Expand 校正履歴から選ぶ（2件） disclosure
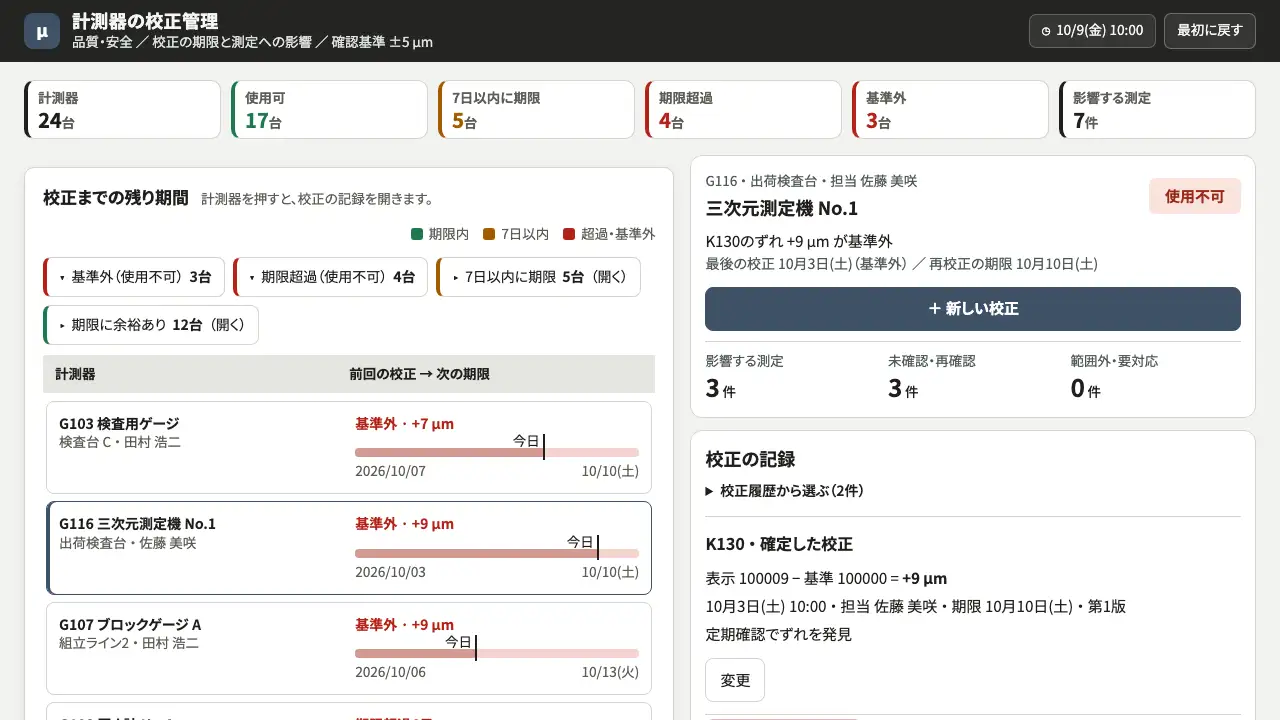The image size is (1280, 720). 784,491
